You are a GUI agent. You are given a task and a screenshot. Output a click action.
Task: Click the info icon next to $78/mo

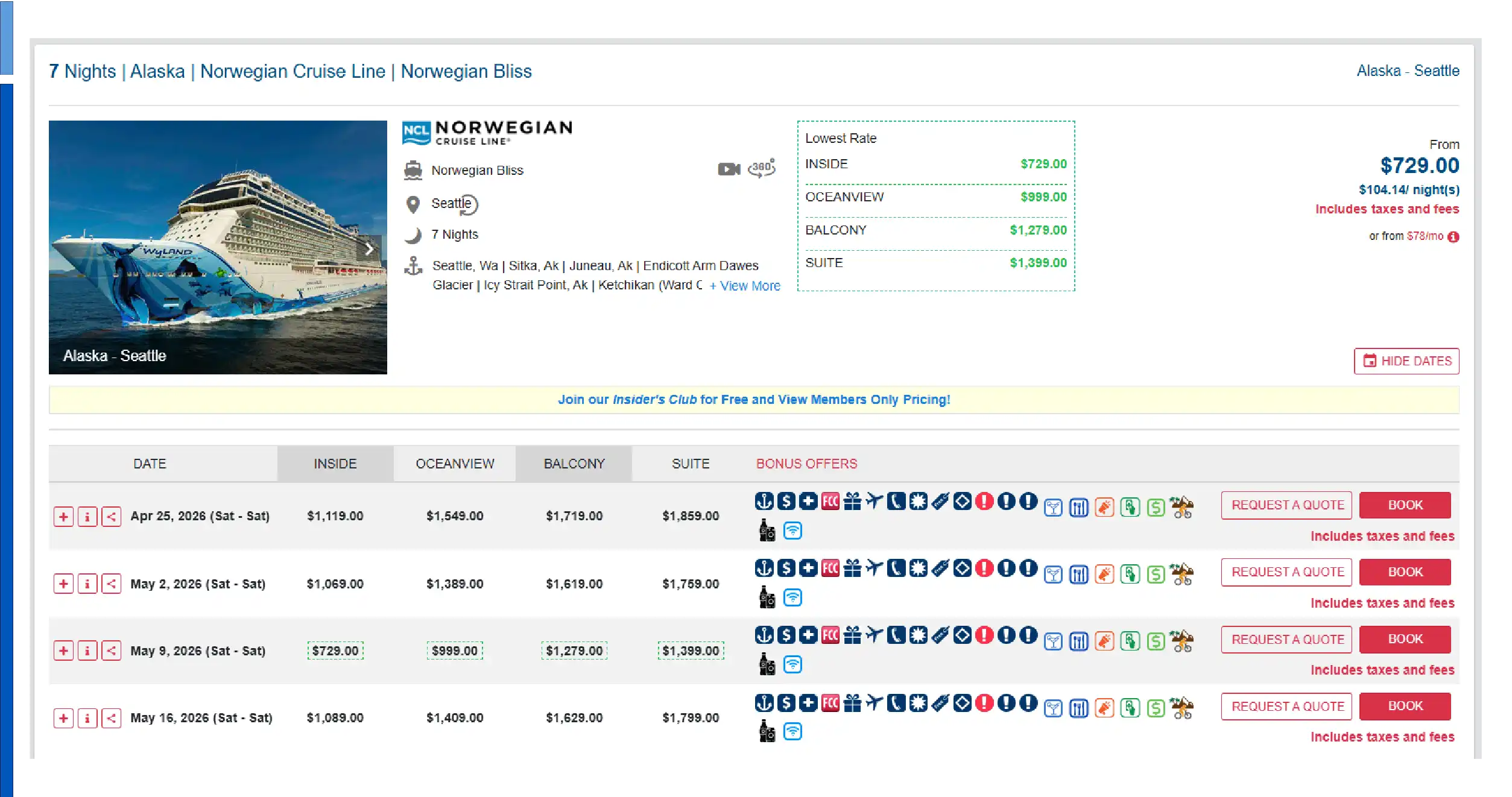[1453, 237]
